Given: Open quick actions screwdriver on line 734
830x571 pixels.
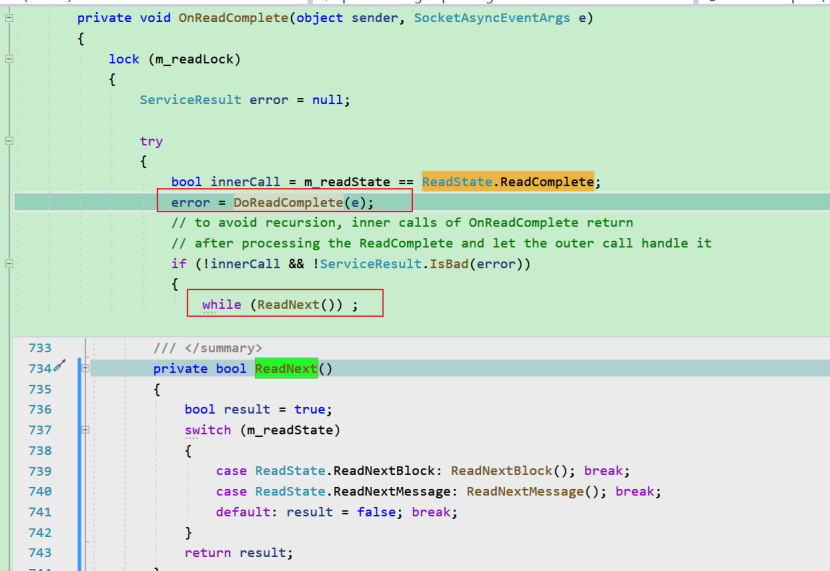Looking at the screenshot, I should 60,365.
